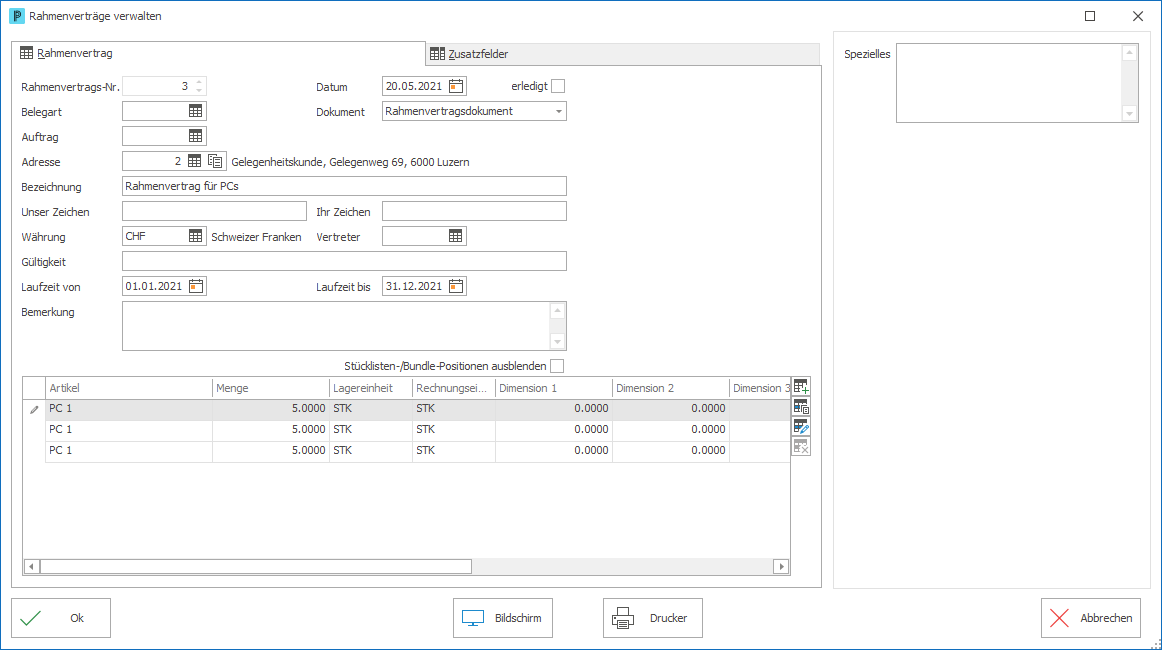Confirm with the Ok button
The width and height of the screenshot is (1162, 650).
61,618
